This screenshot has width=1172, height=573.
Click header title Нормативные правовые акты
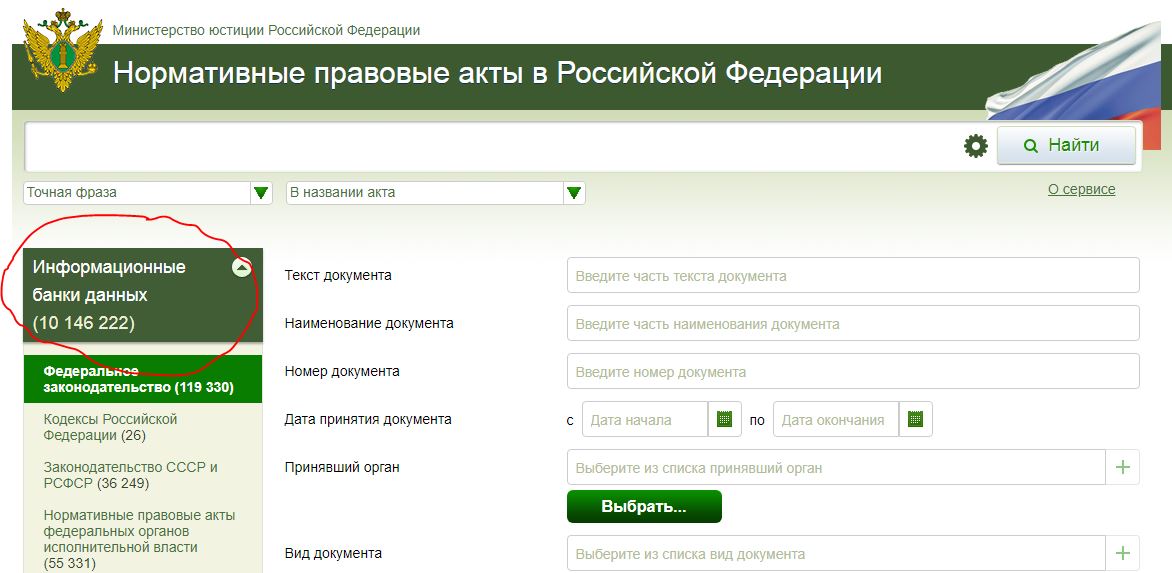(497, 73)
